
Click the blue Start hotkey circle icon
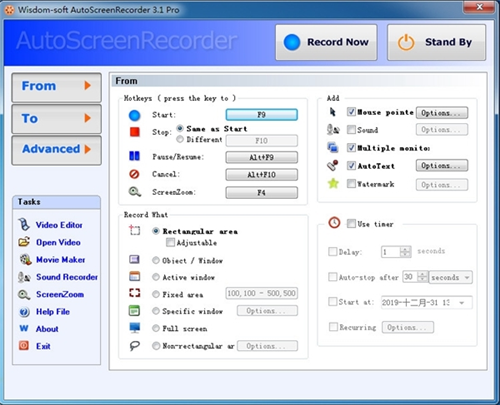point(135,115)
